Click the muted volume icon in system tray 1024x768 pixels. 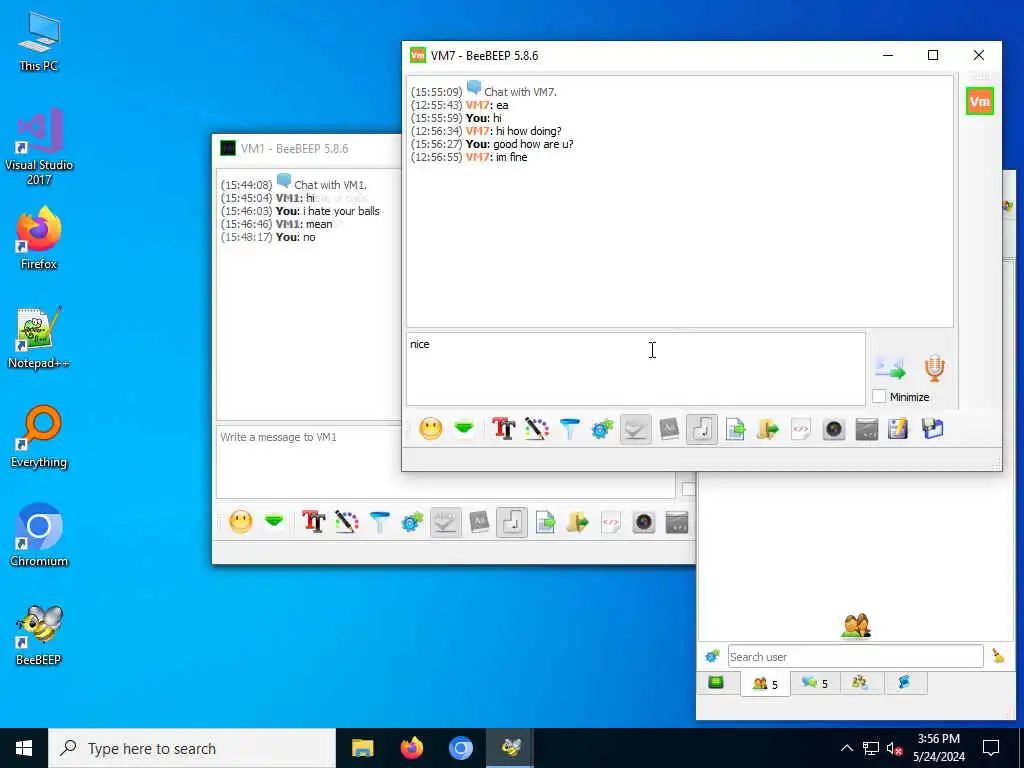893,748
